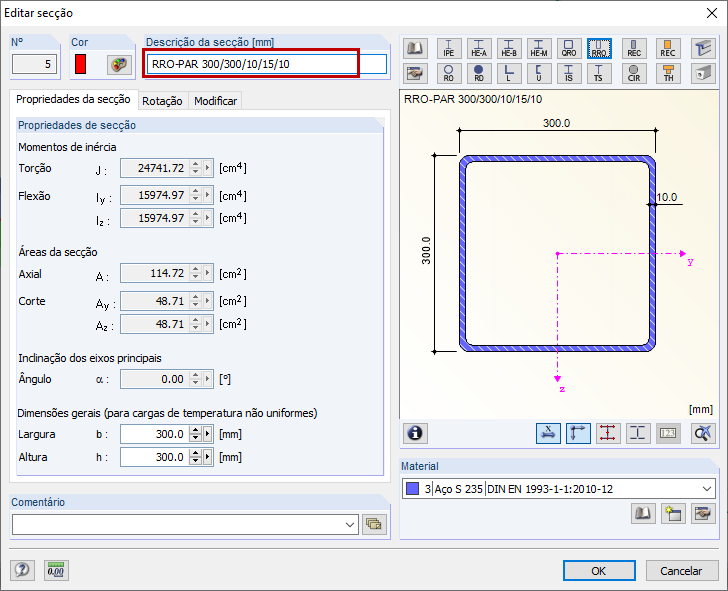Click the Nº field showing 5

pos(34,64)
